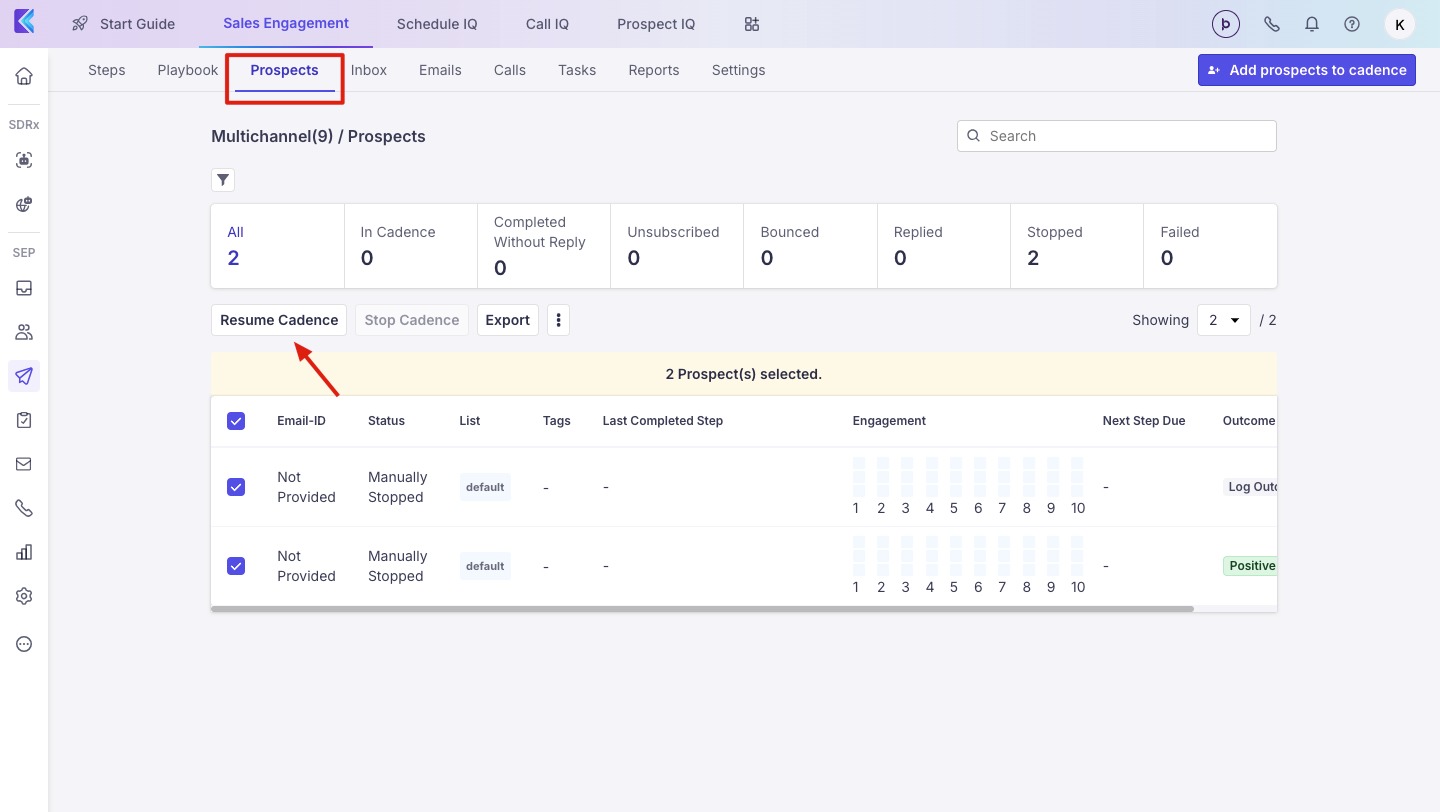Open the Home icon in sidebar
Image resolution: width=1440 pixels, height=812 pixels.
[x=24, y=76]
